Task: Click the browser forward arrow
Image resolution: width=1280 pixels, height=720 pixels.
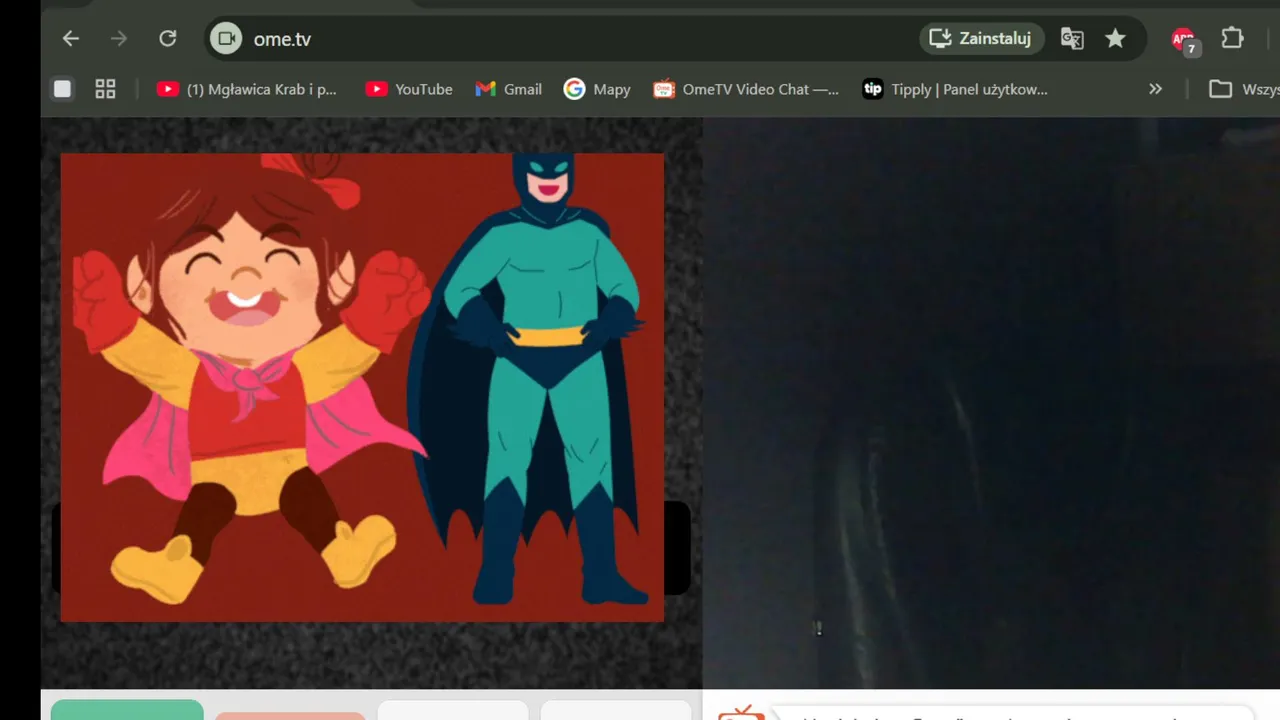Action: pos(119,39)
